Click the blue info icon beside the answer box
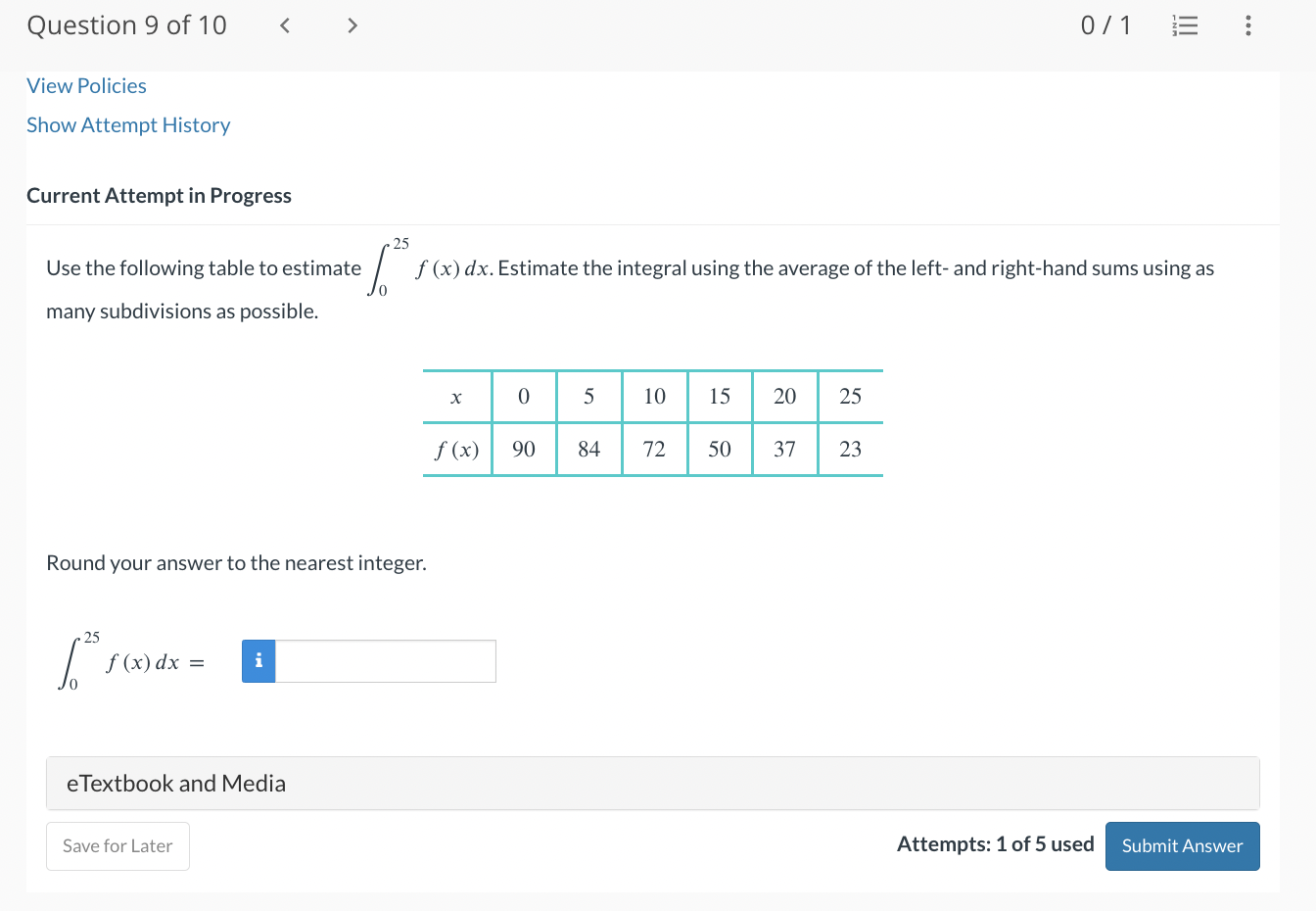 coord(258,661)
